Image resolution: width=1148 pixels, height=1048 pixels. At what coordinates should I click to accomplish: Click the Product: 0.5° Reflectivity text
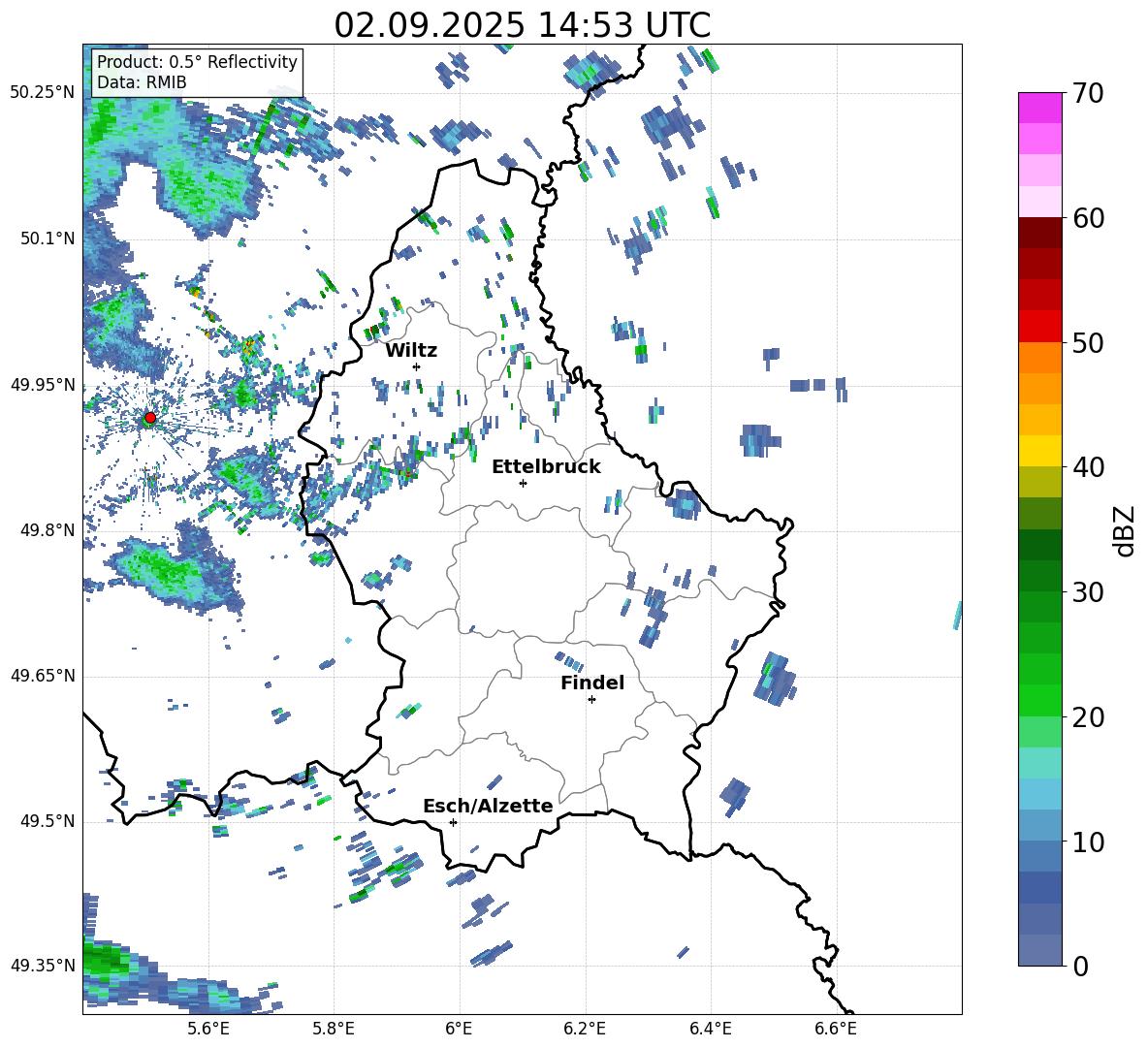tap(197, 62)
